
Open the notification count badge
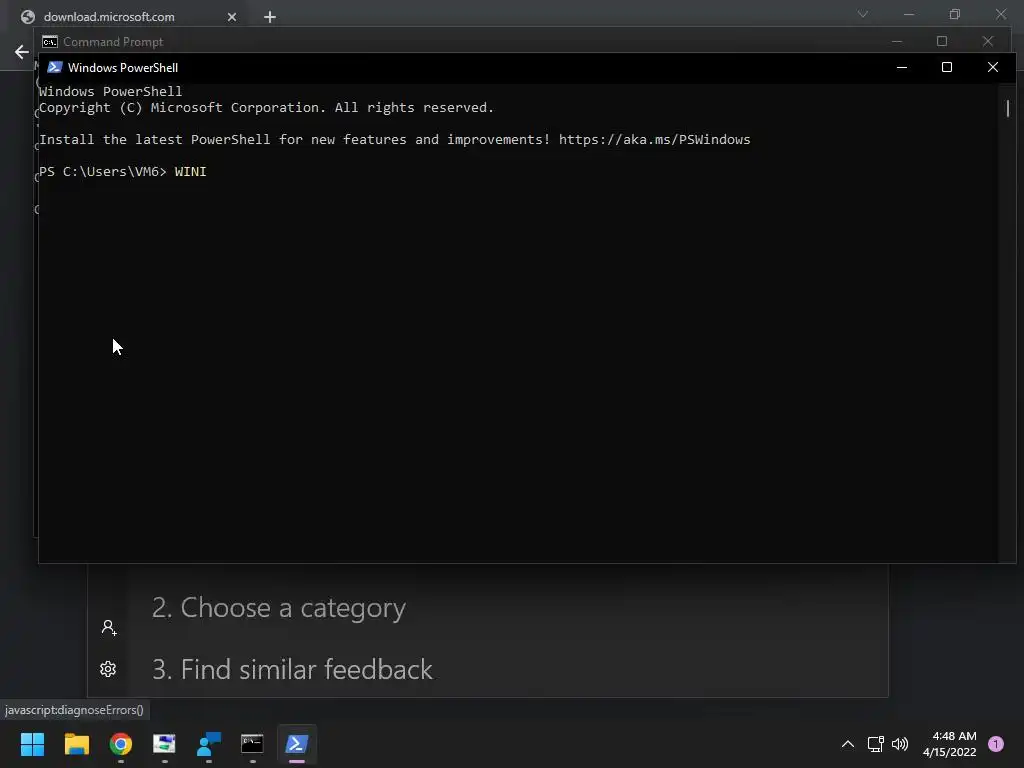tap(996, 744)
